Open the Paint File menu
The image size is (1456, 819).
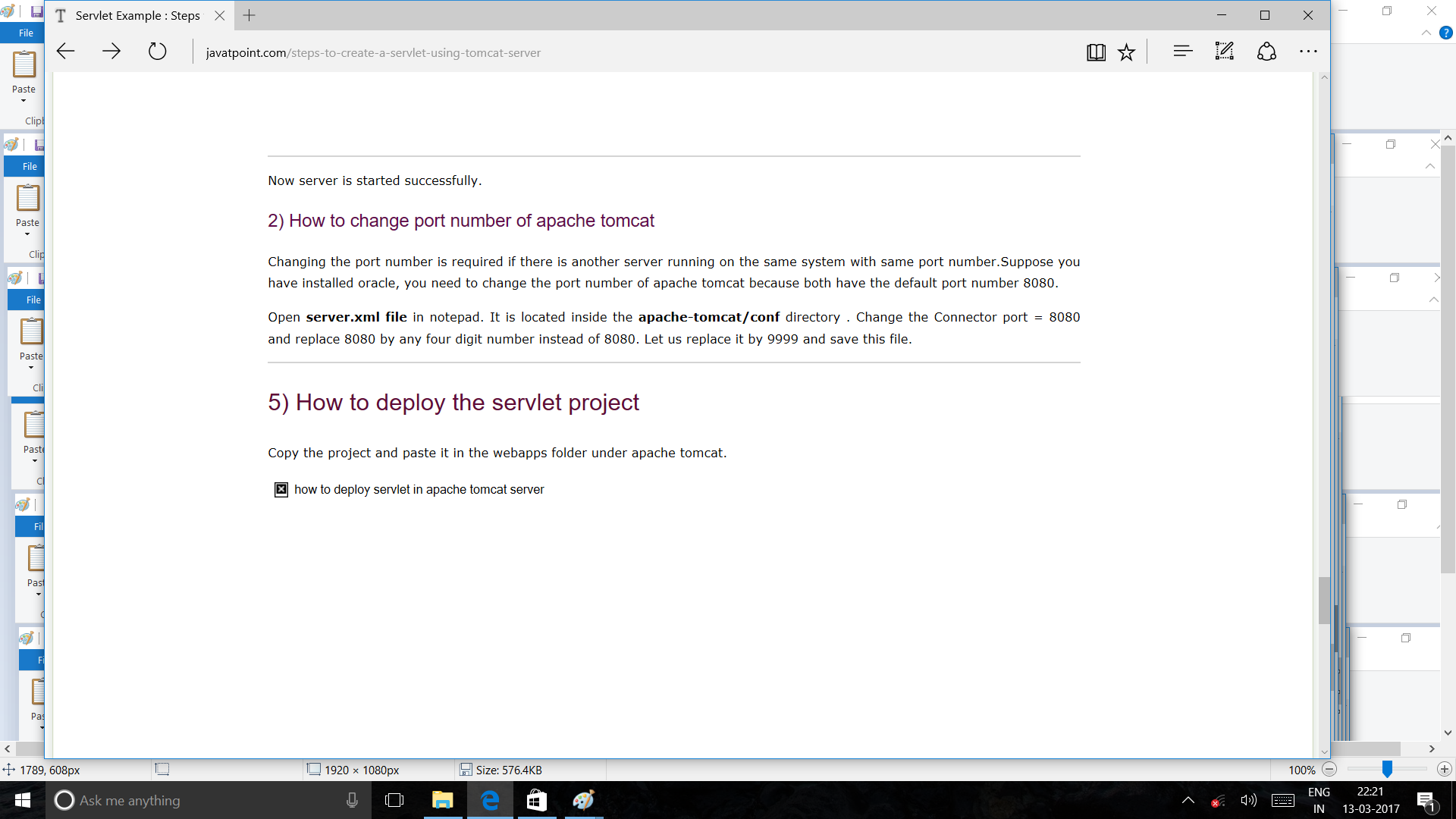pos(26,33)
